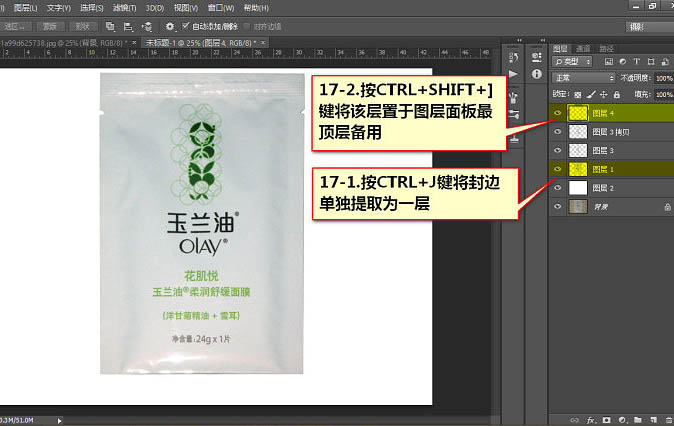This screenshot has height=426, width=674.
Task: Open the Info panel icon
Action: 536,74
